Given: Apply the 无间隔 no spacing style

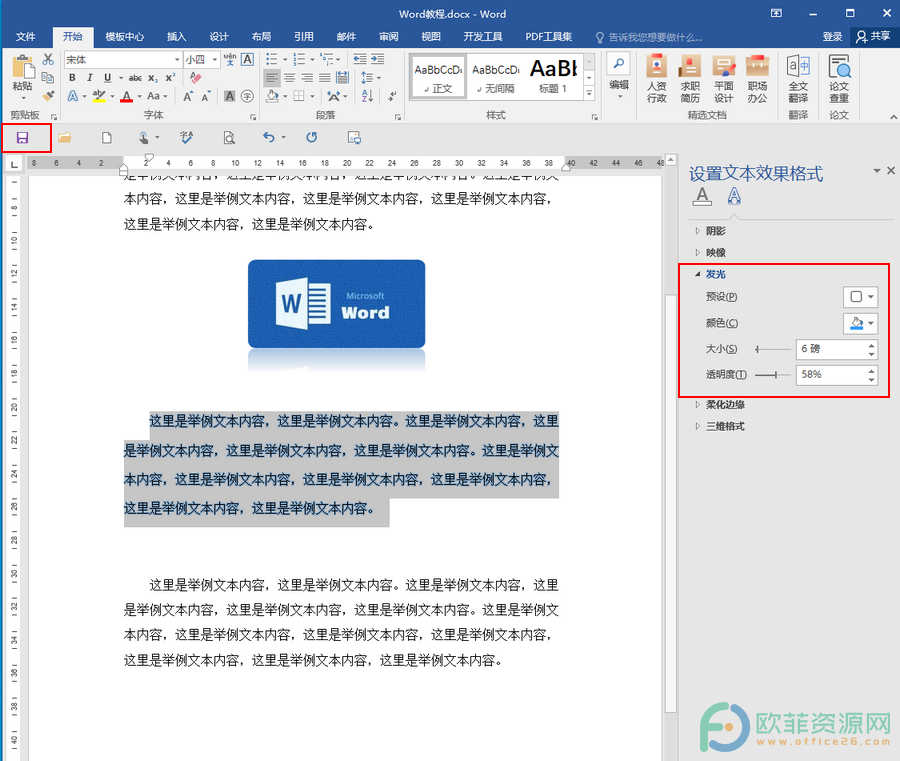Looking at the screenshot, I should pyautogui.click(x=495, y=76).
